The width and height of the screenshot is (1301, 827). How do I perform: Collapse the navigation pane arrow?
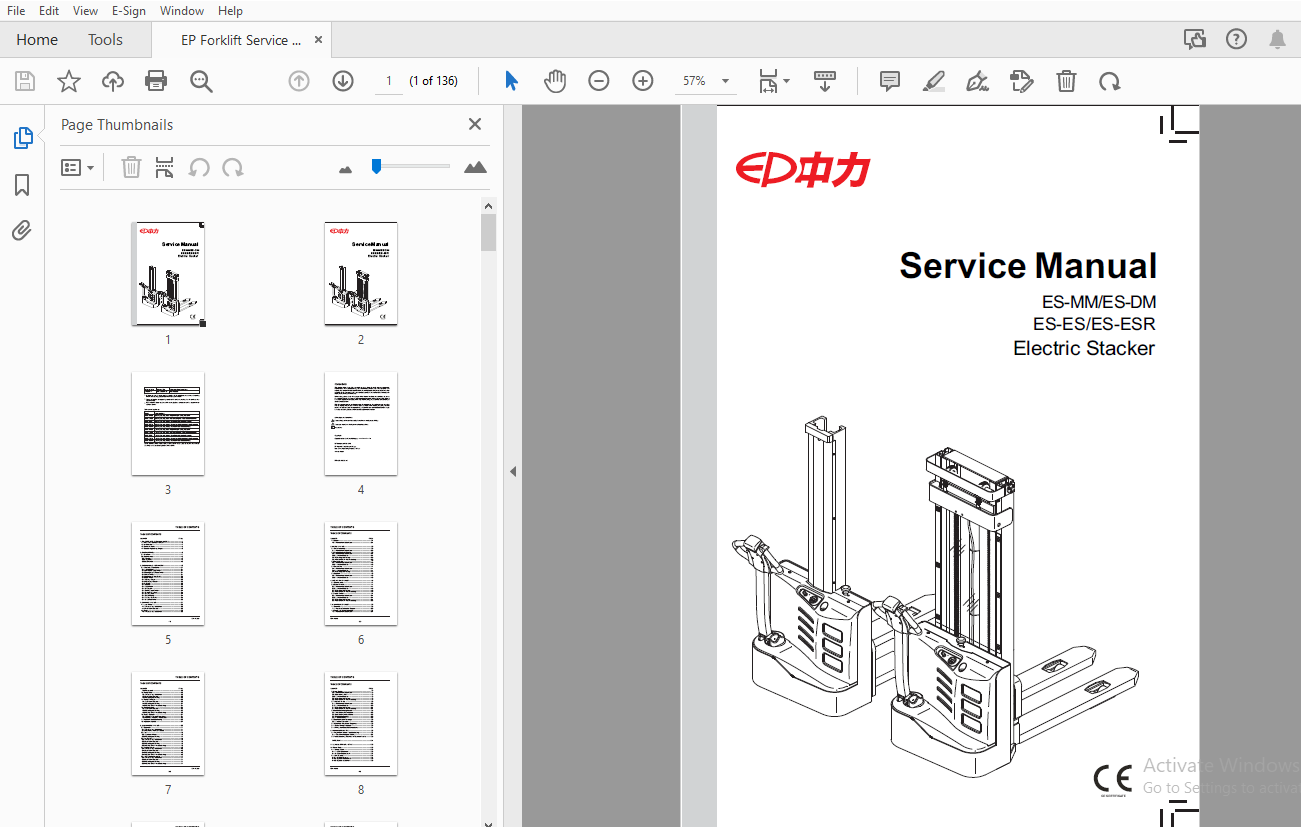click(x=513, y=471)
